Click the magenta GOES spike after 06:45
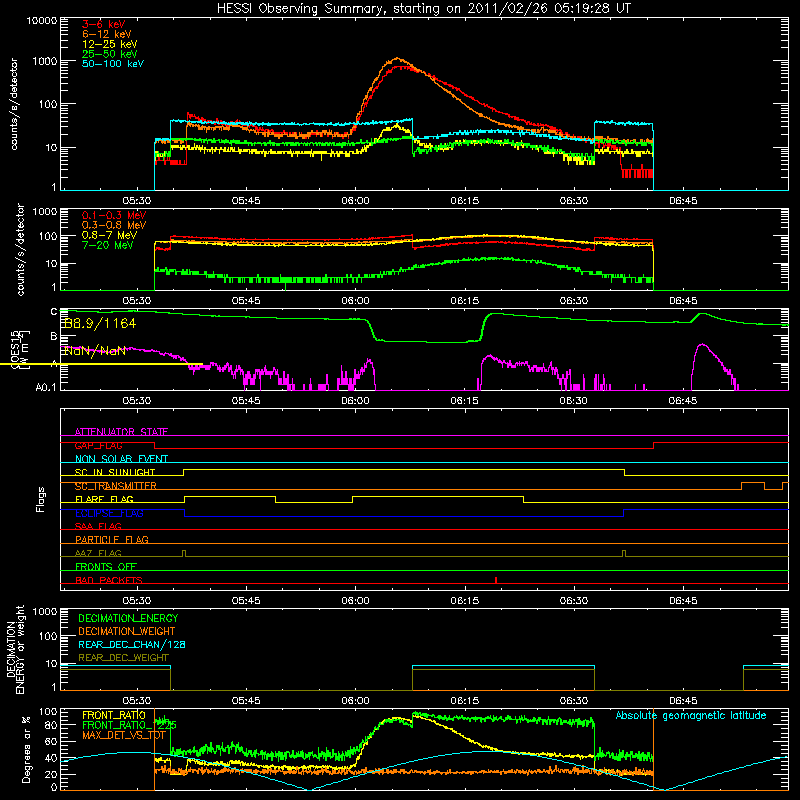800x800 pixels. [x=703, y=345]
